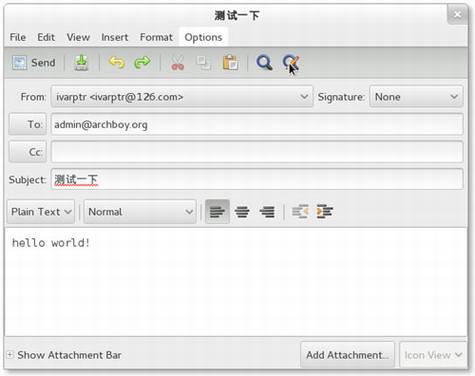Click the Find magnifier icon

click(264, 63)
